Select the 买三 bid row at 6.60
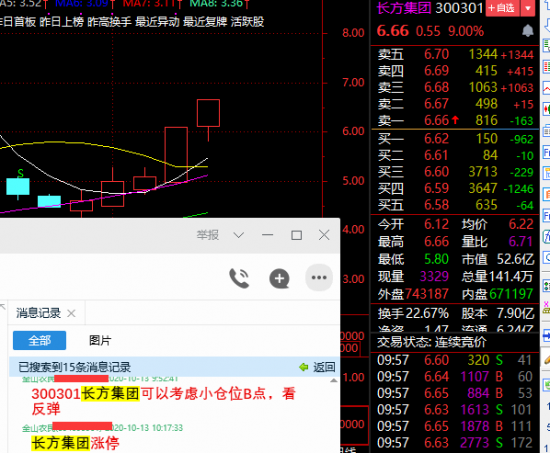Viewport: 550px width, 453px height. 455,172
